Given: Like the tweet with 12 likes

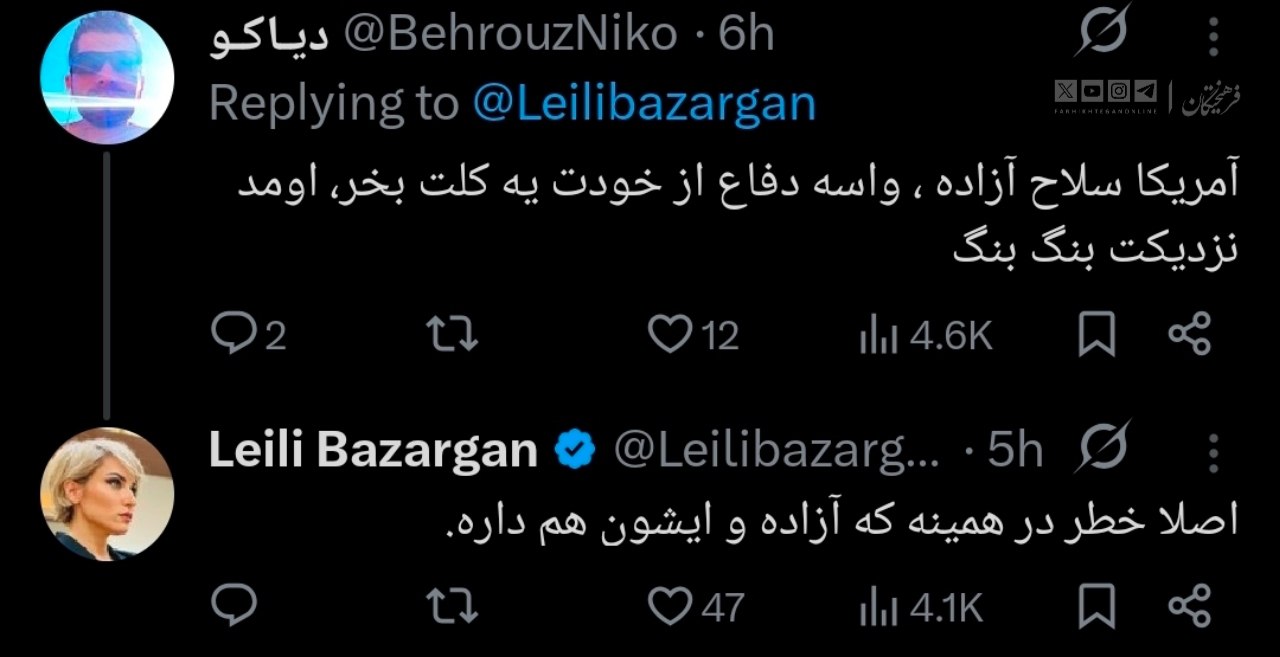Looking at the screenshot, I should click(670, 335).
